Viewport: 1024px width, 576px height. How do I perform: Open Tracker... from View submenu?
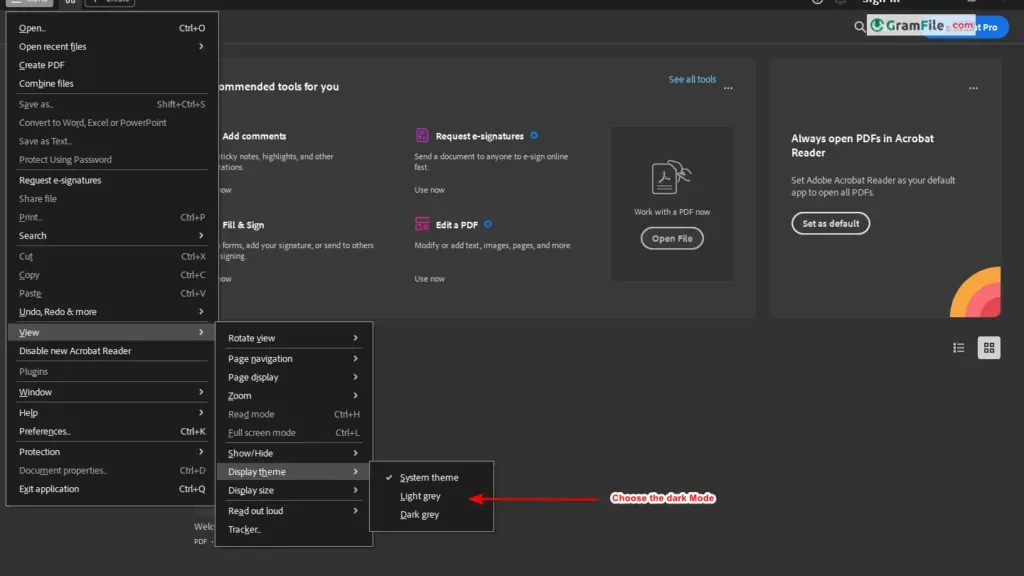[x=293, y=530]
